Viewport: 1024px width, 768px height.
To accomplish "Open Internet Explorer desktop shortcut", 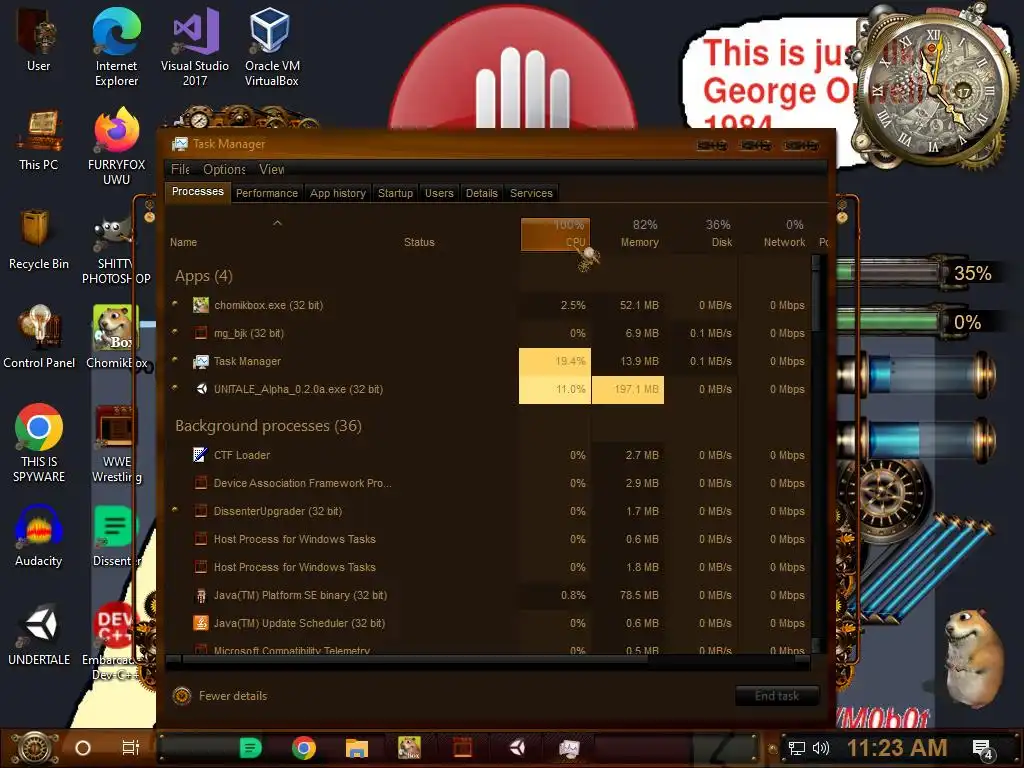I will pos(116,46).
